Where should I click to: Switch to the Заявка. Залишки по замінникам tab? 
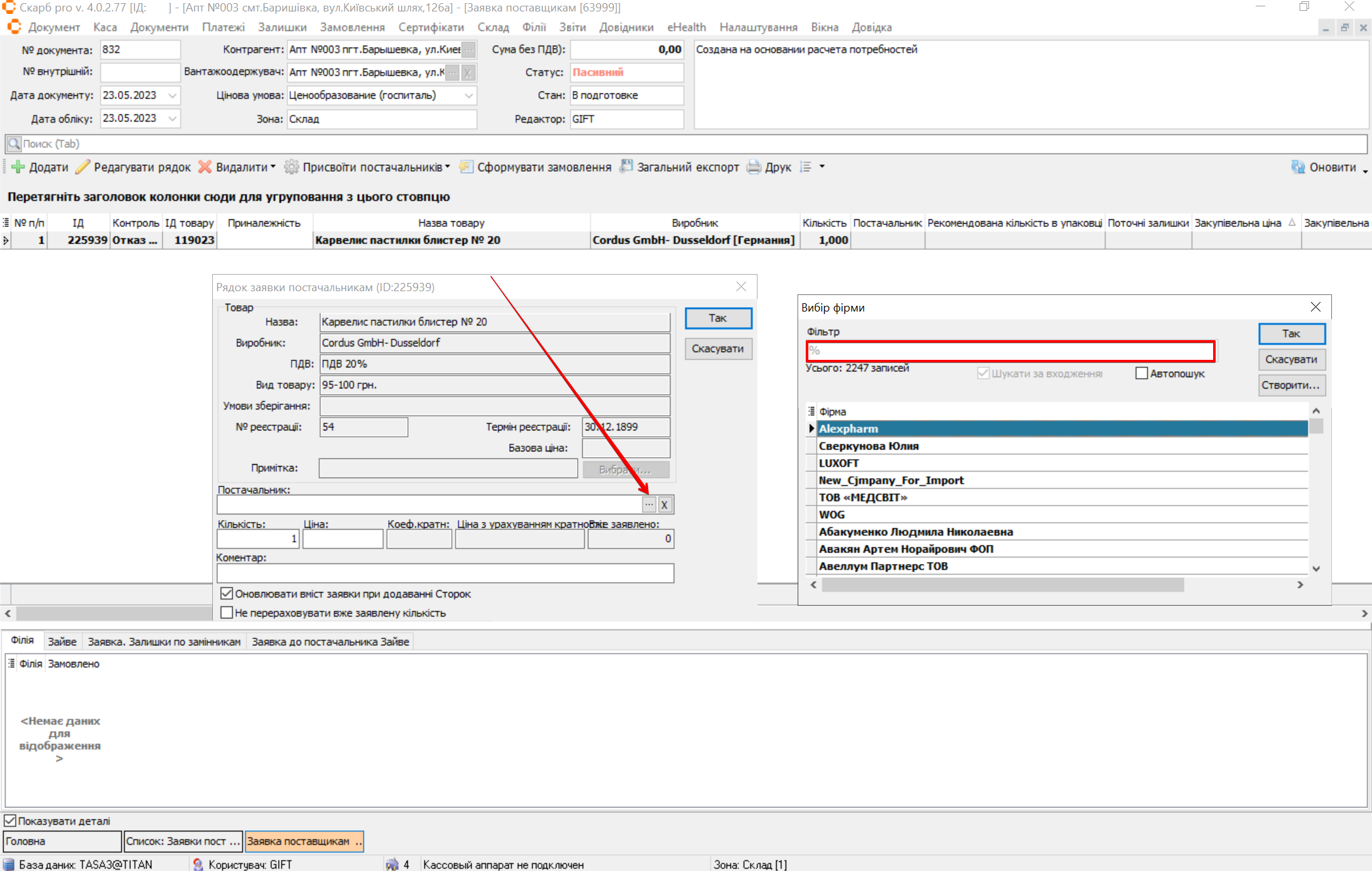pyautogui.click(x=164, y=642)
